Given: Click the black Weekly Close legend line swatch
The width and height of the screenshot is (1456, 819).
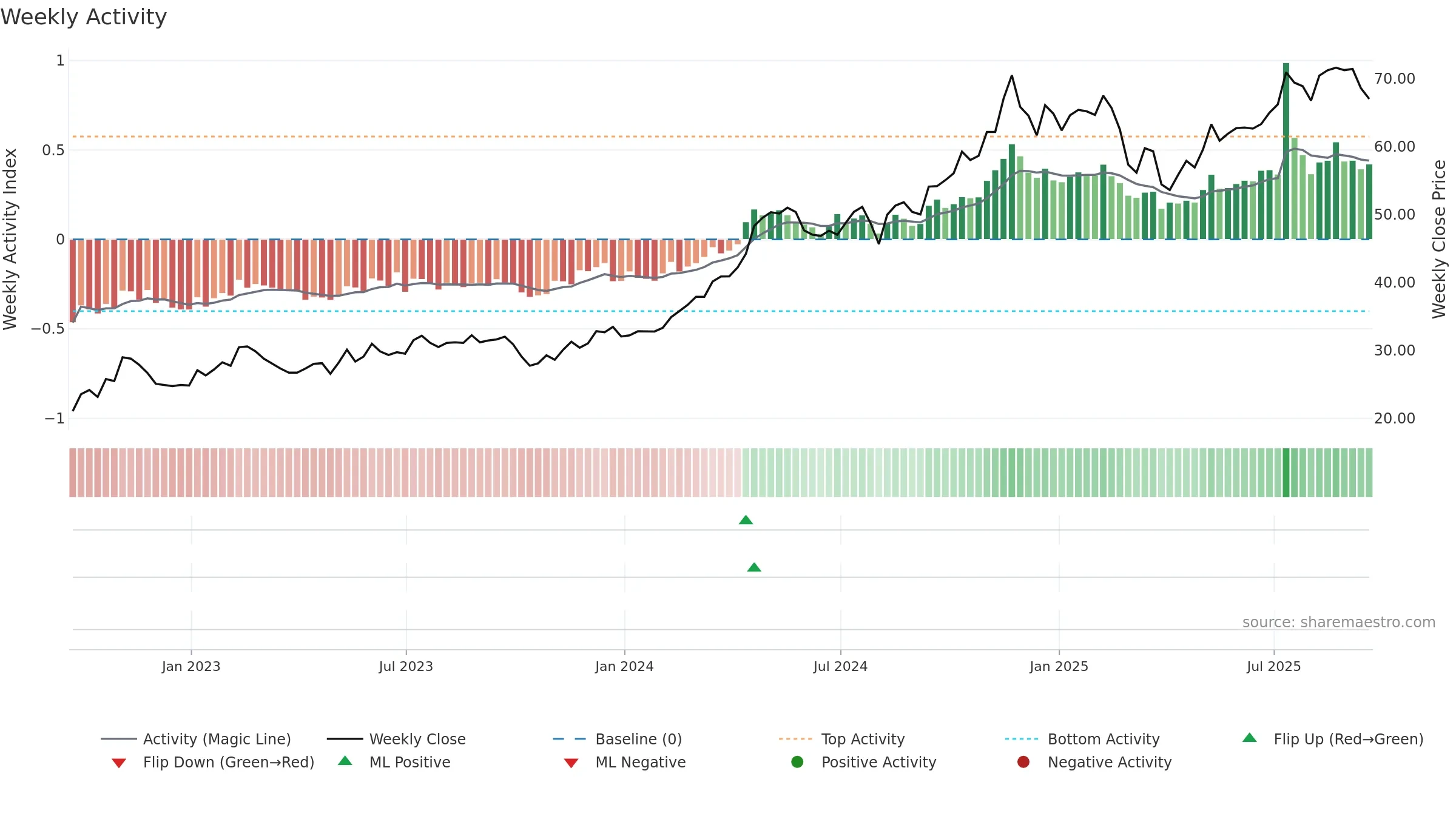Looking at the screenshot, I should point(345,739).
